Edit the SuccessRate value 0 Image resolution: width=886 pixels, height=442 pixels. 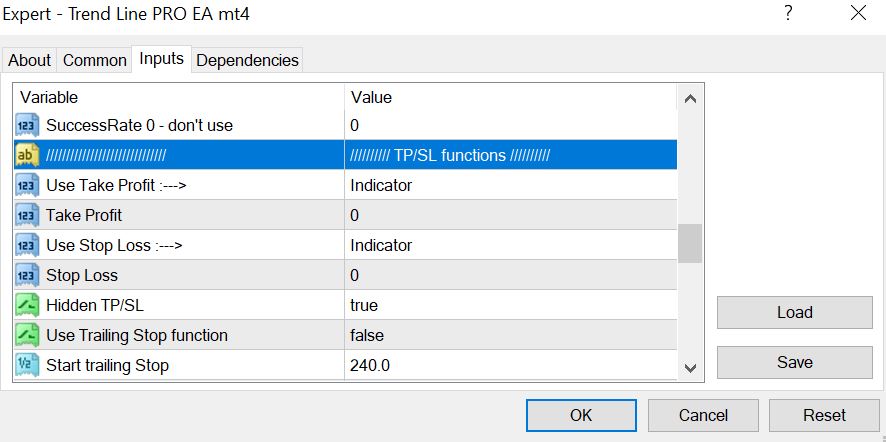tap(511, 125)
